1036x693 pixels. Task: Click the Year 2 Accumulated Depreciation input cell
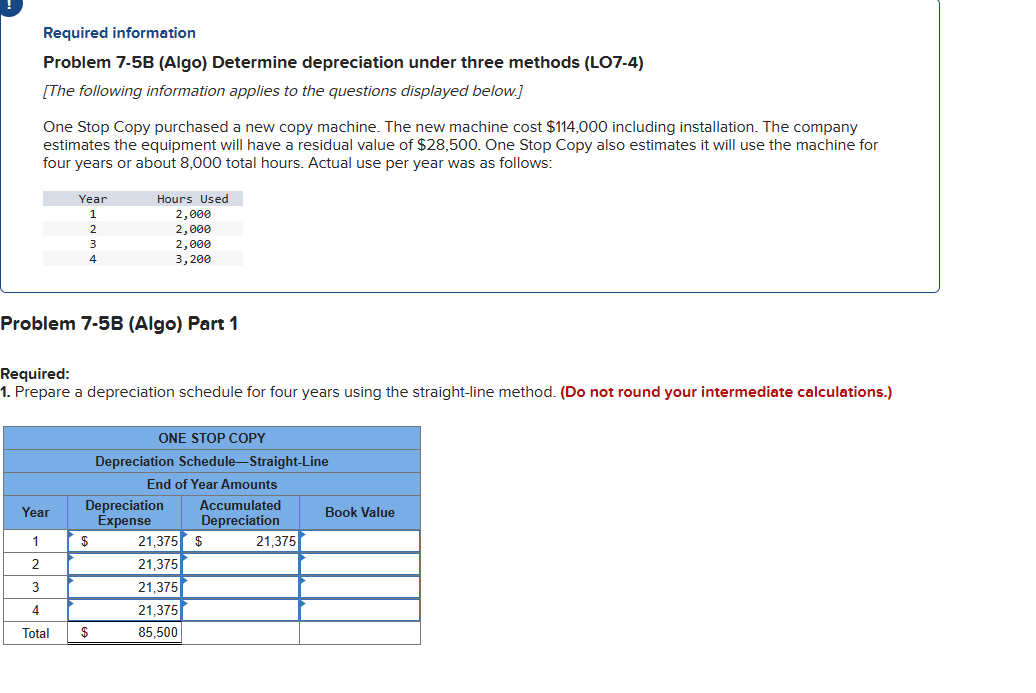tap(240, 564)
